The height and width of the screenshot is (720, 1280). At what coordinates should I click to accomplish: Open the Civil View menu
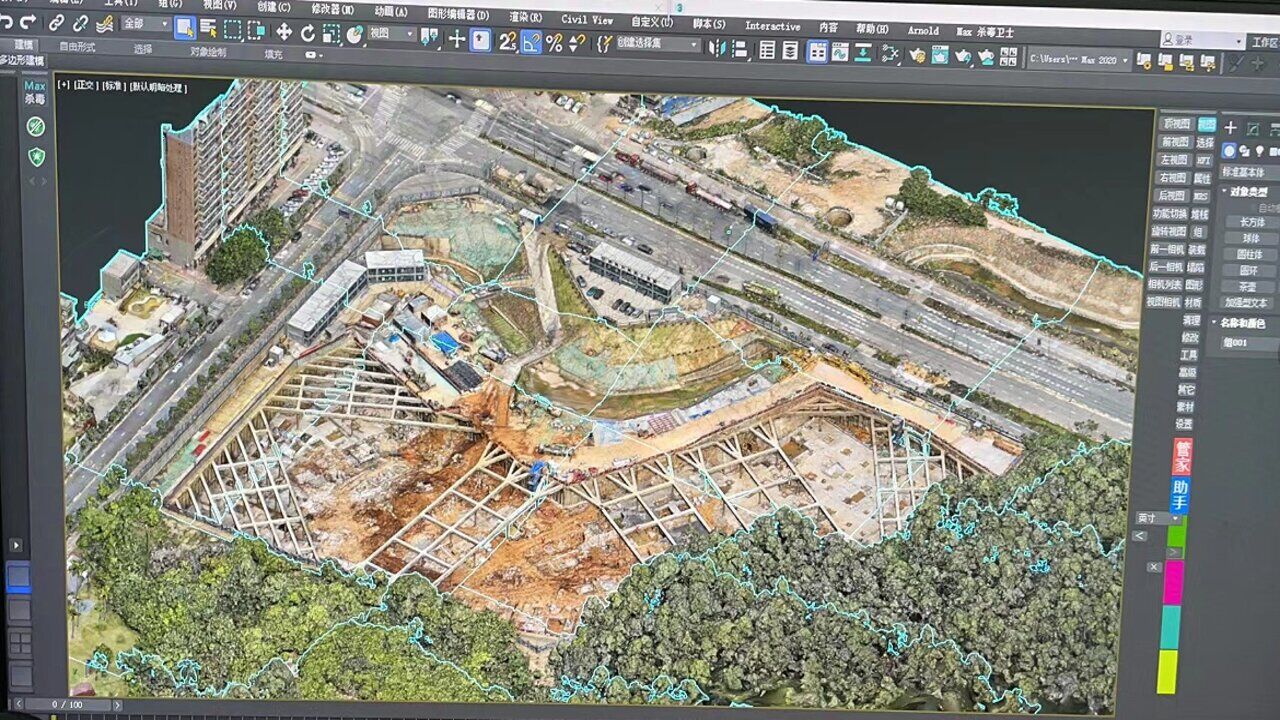(587, 19)
